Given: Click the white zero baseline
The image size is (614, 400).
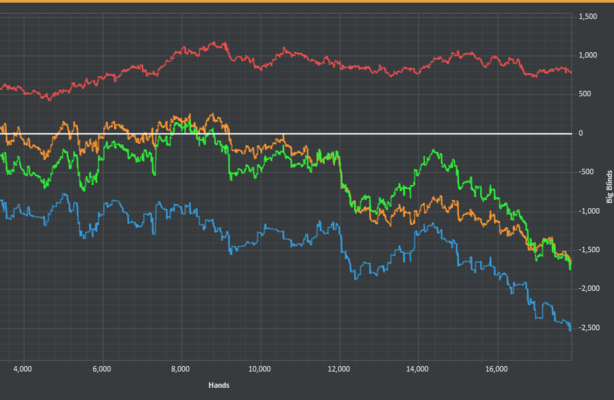Looking at the screenshot, I should [400, 133].
